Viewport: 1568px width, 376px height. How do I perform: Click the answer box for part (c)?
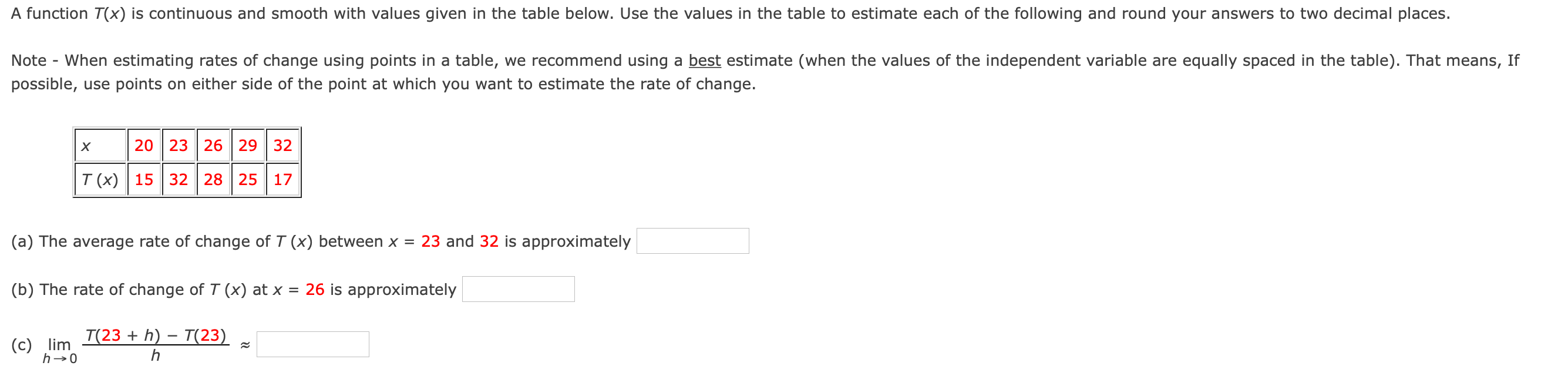tap(314, 344)
